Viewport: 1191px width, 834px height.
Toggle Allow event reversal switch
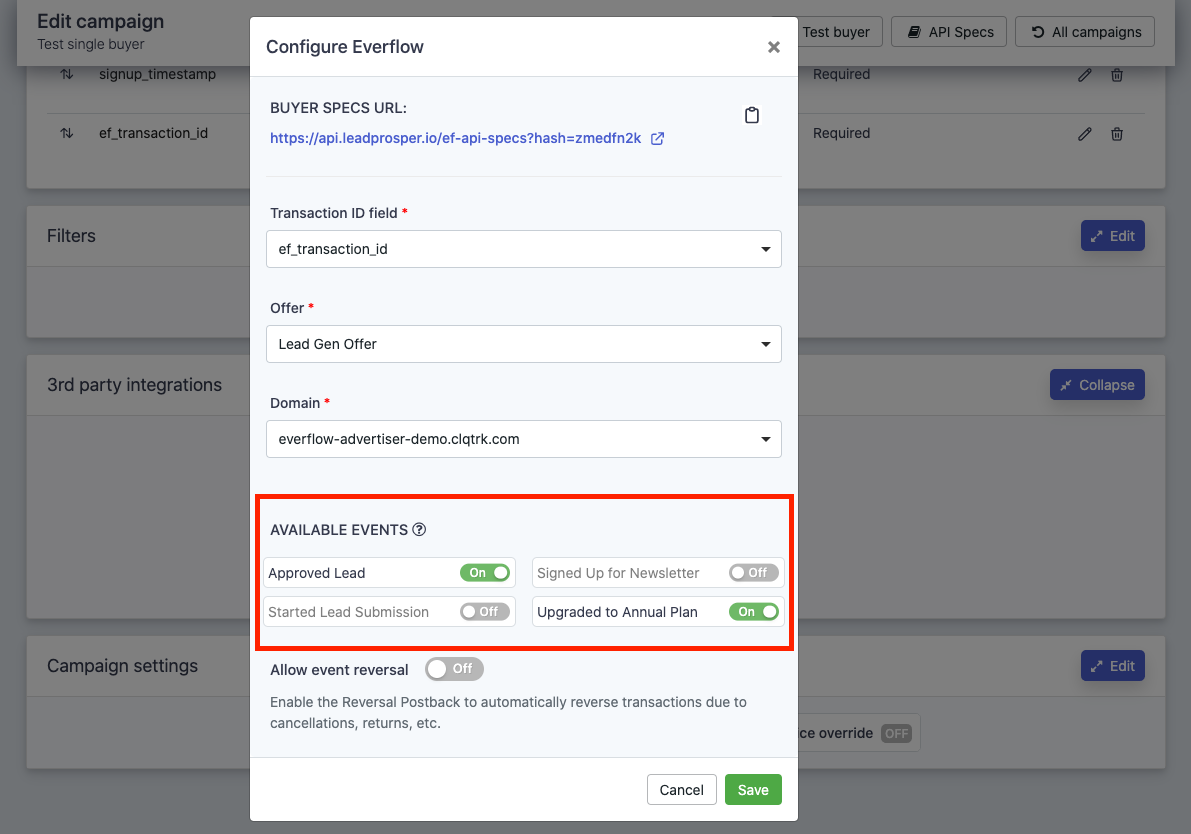click(454, 669)
